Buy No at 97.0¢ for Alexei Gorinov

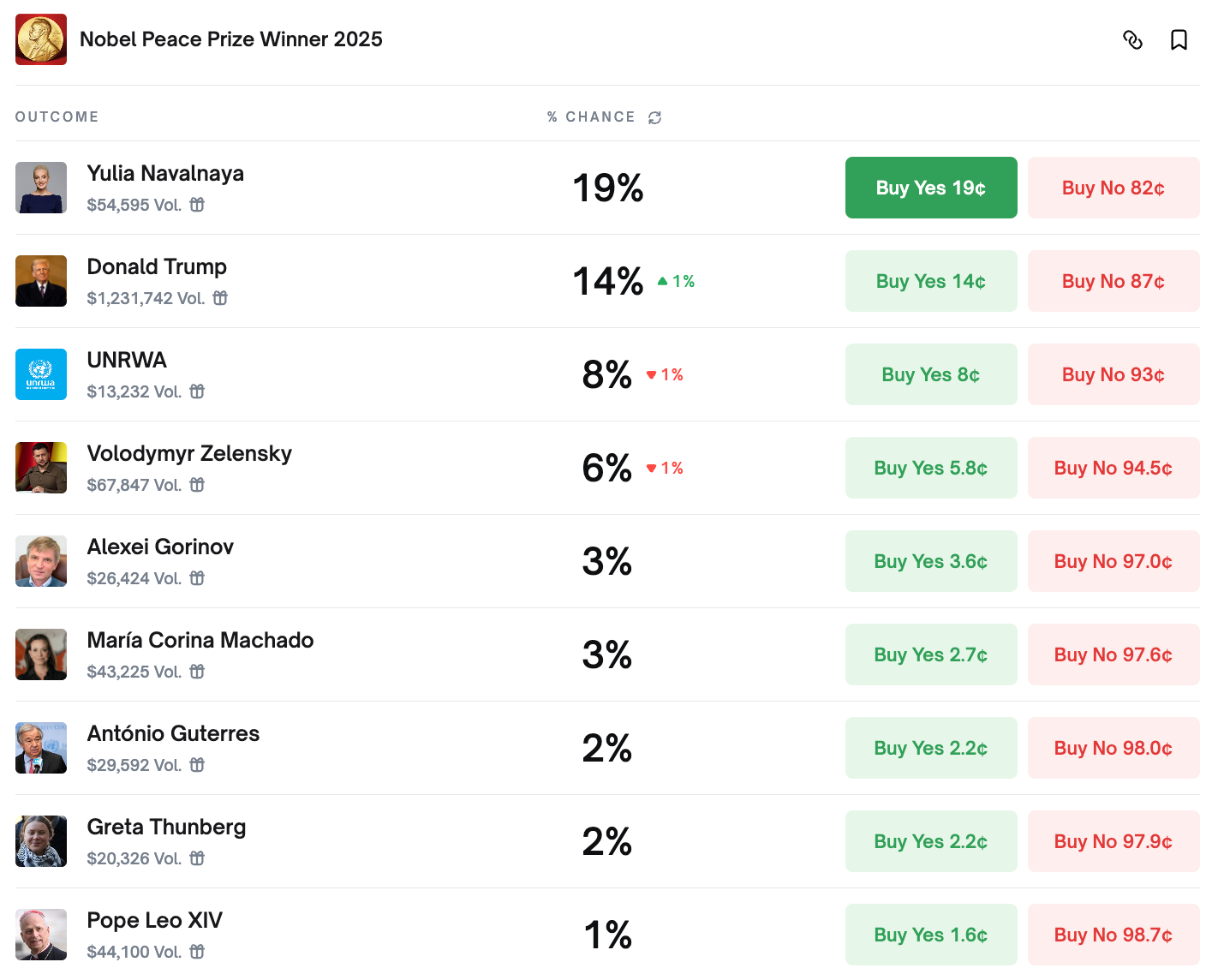coord(1114,561)
